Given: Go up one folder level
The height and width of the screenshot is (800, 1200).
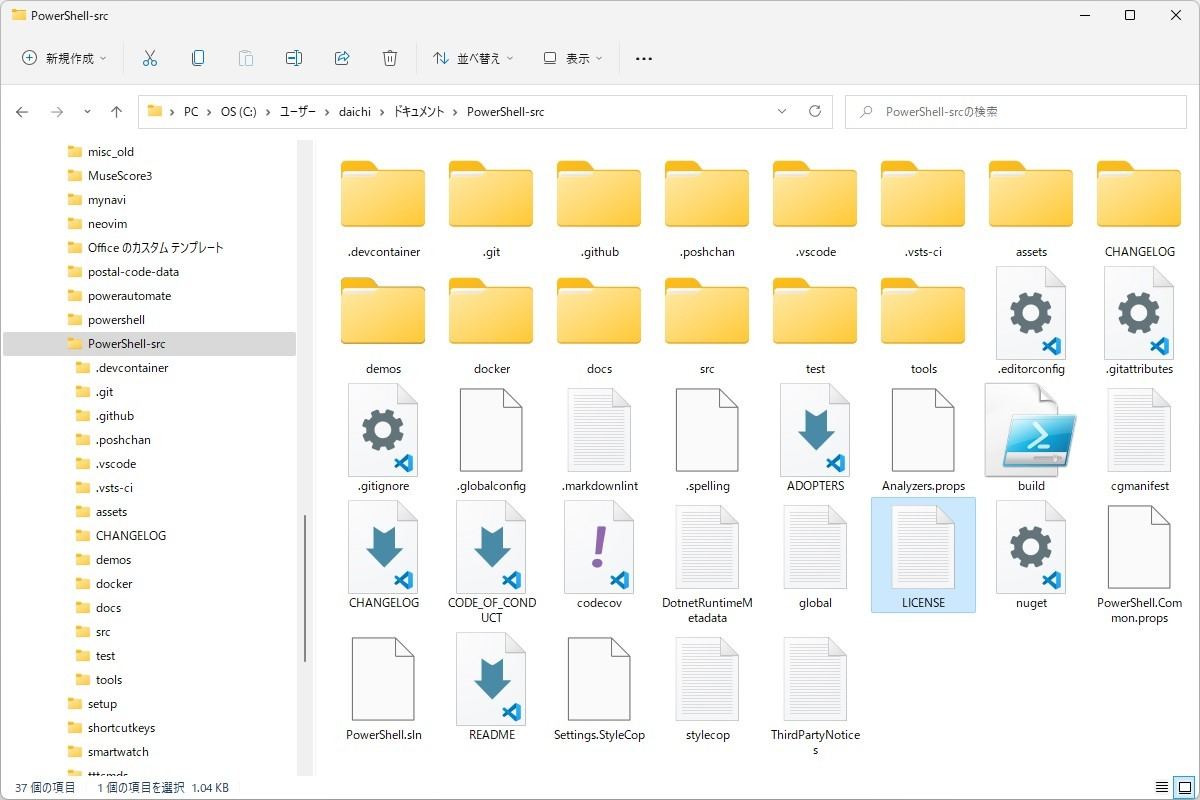Looking at the screenshot, I should 116,112.
